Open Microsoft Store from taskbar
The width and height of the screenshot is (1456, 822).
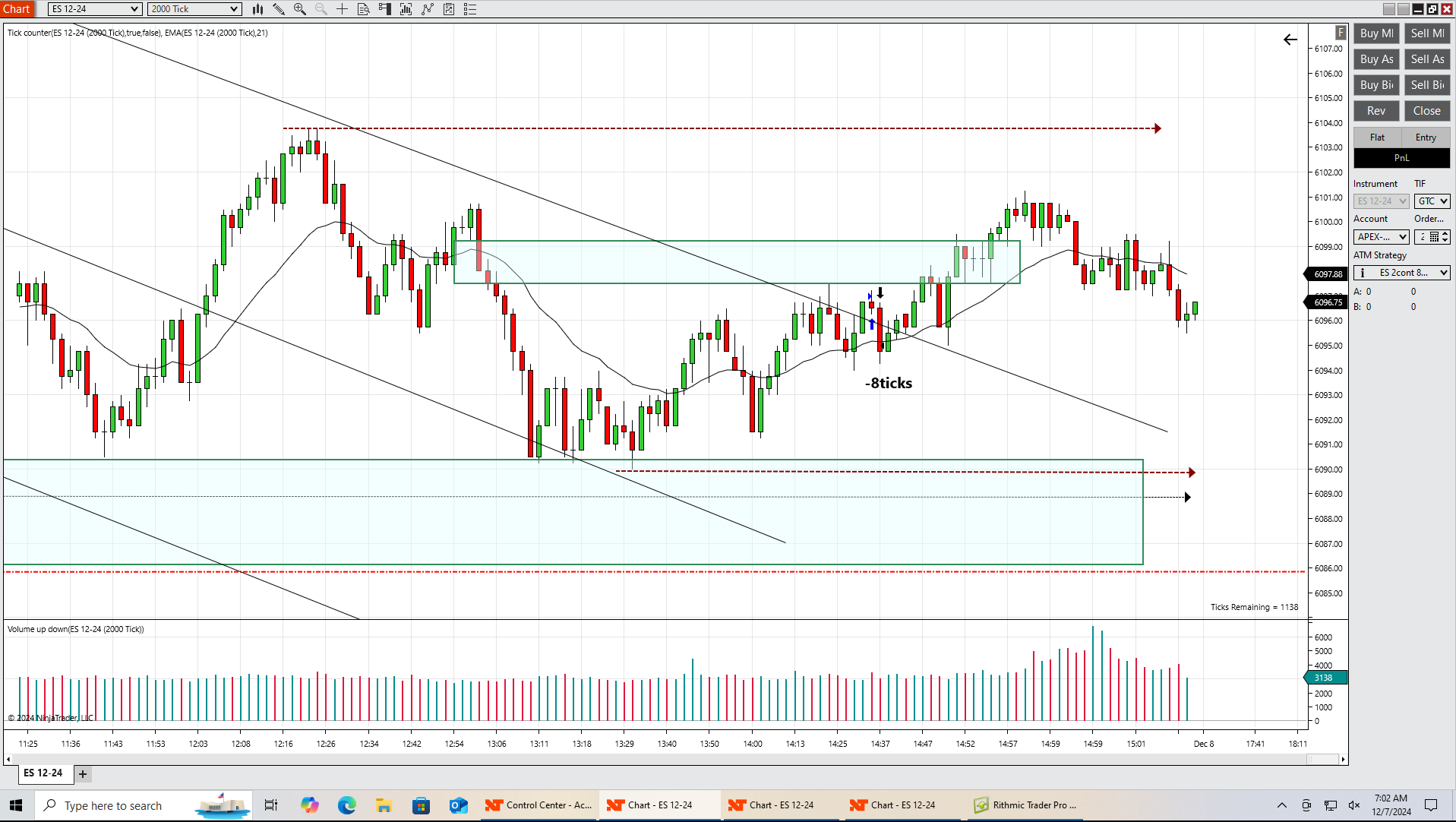(x=421, y=805)
